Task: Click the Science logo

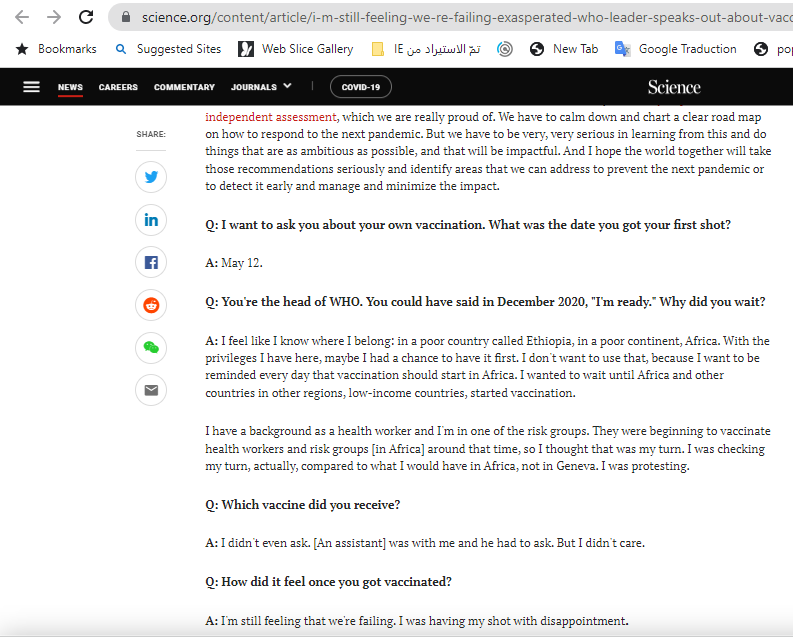Action: tap(674, 87)
